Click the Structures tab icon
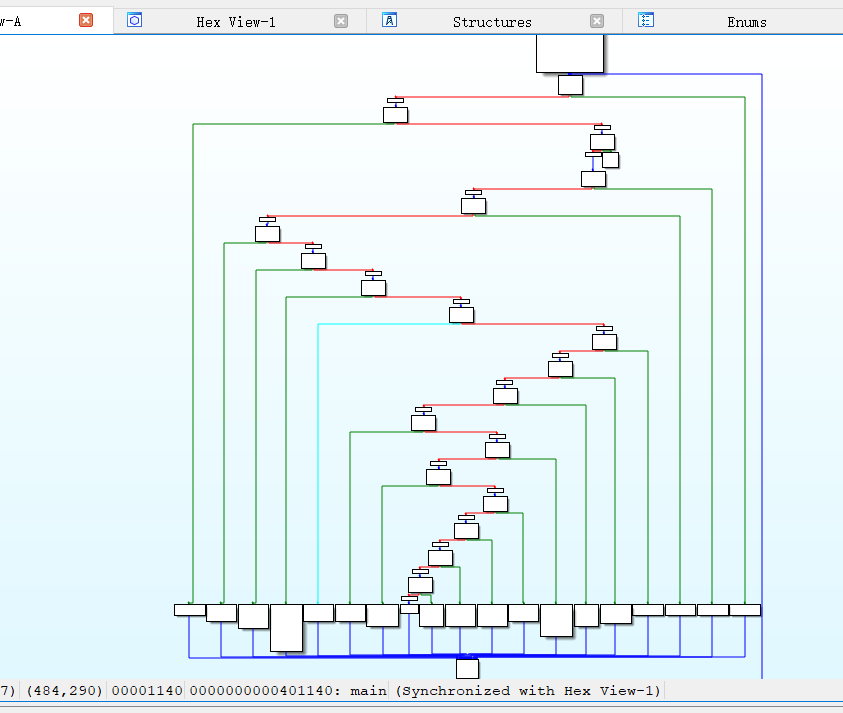This screenshot has height=713, width=843. [389, 20]
